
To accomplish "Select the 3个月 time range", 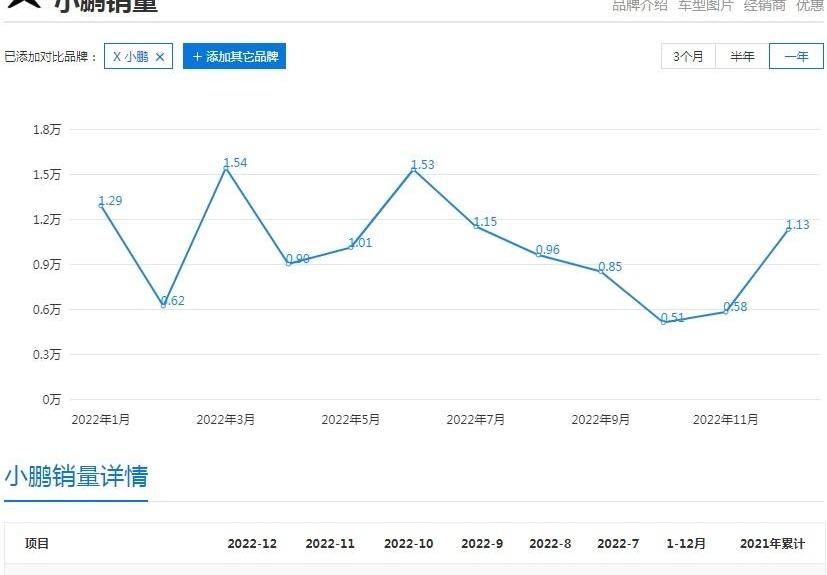I will point(688,56).
